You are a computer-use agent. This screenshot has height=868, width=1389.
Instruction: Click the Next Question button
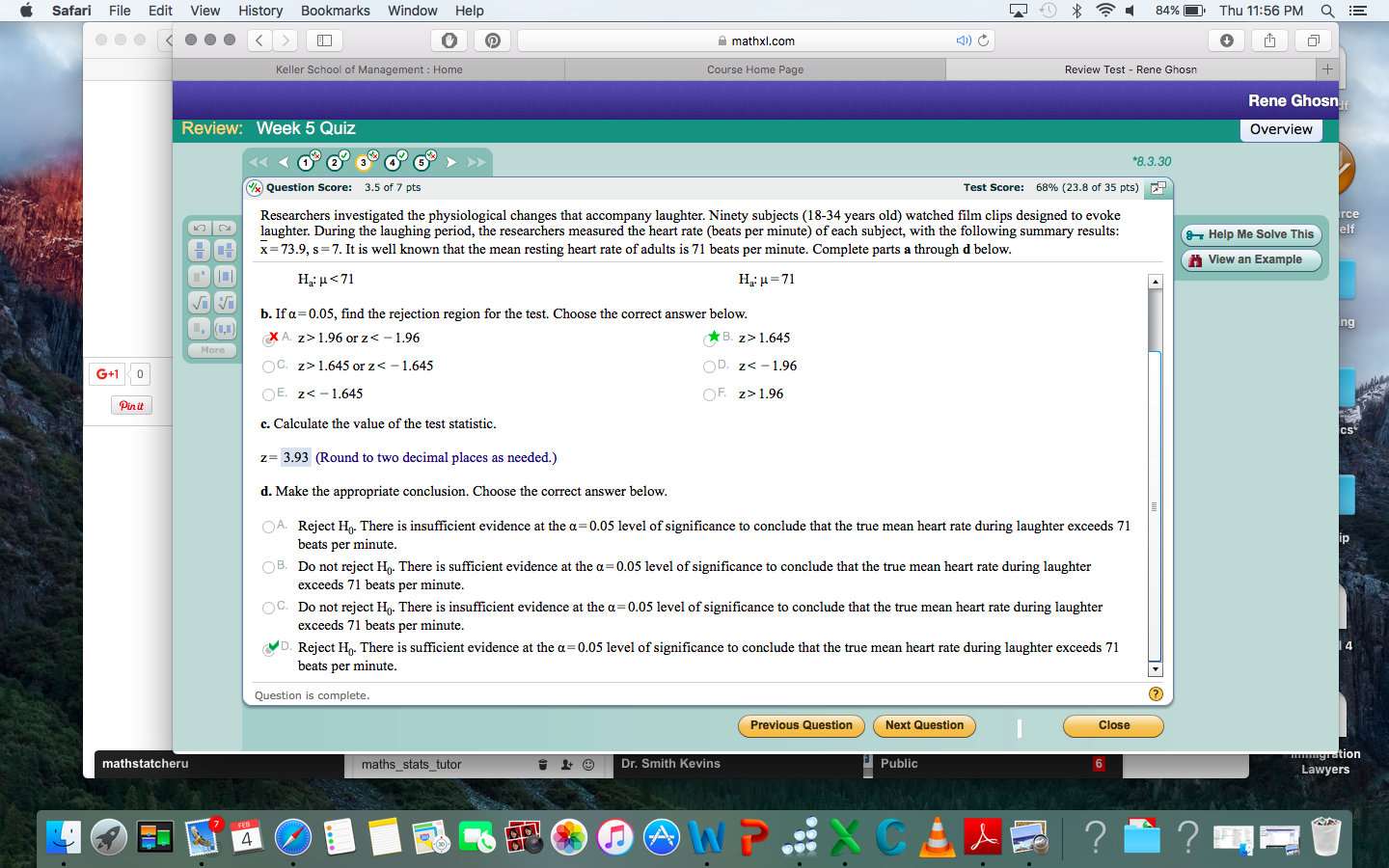click(924, 725)
